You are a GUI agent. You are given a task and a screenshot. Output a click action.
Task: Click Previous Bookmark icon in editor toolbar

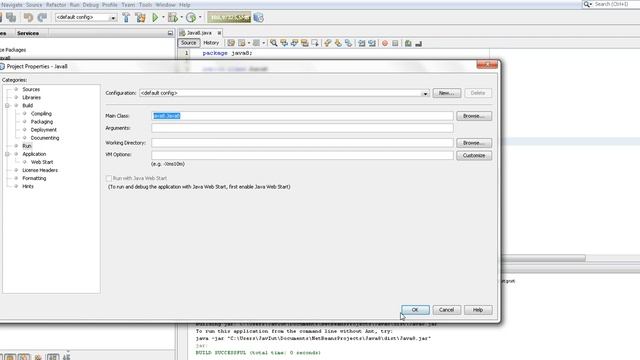tap(328, 43)
